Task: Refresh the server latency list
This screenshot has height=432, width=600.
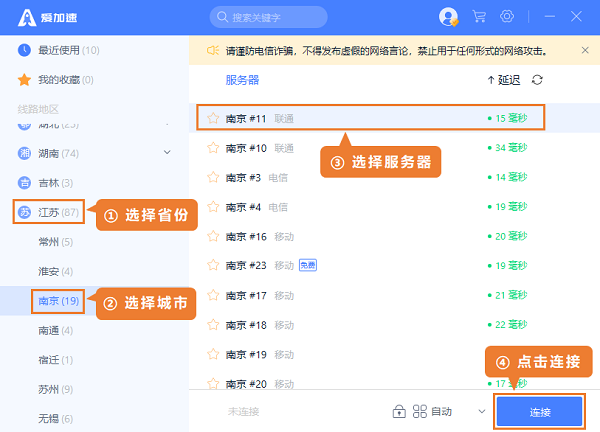Action: tap(538, 80)
